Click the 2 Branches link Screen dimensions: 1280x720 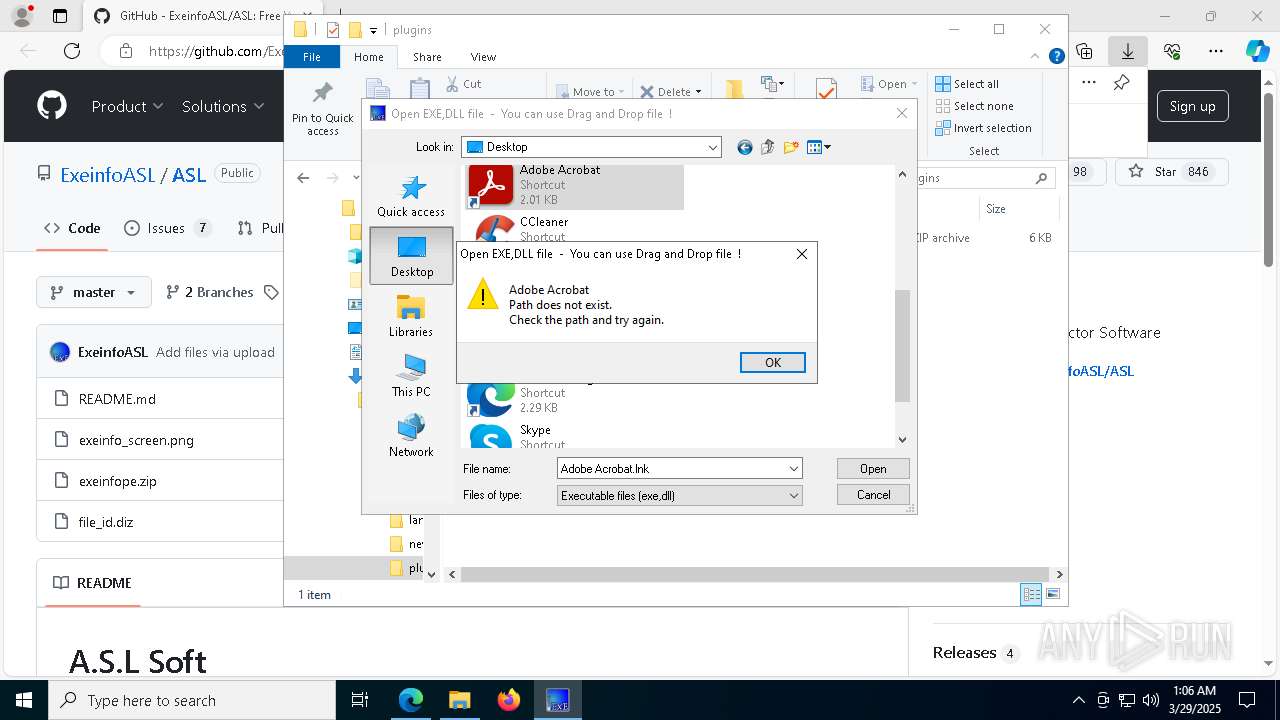209,292
